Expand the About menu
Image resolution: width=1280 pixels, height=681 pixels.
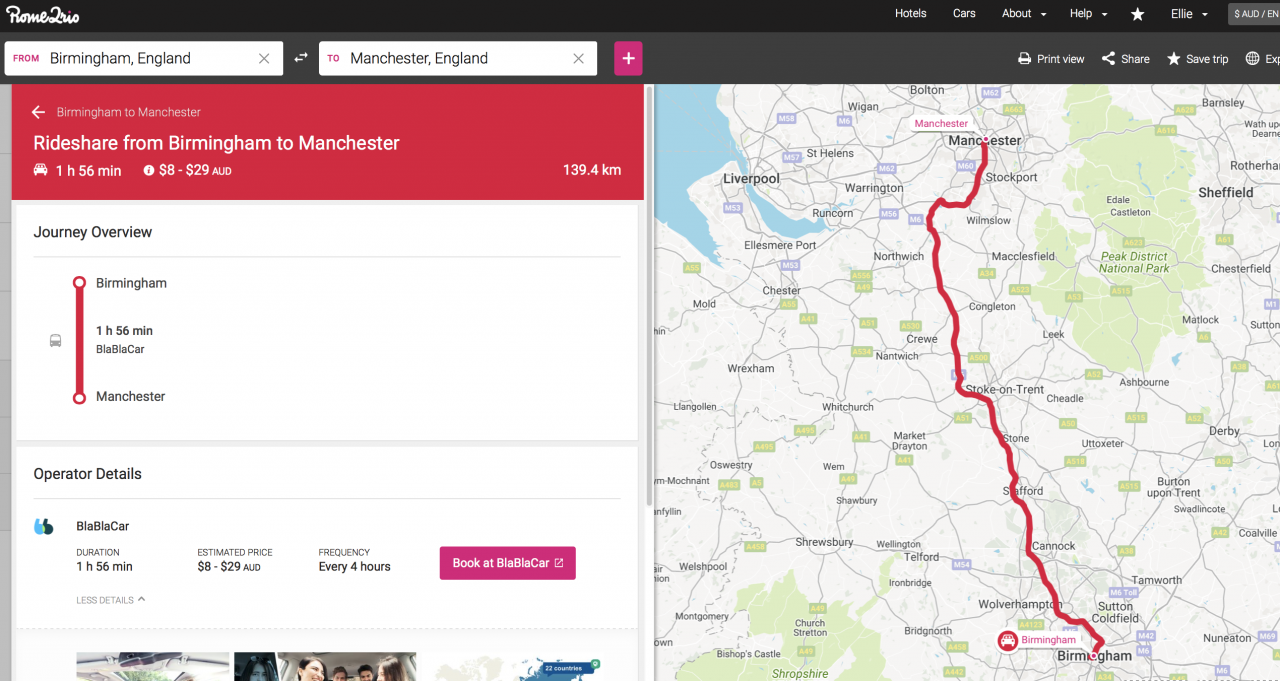[1024, 14]
